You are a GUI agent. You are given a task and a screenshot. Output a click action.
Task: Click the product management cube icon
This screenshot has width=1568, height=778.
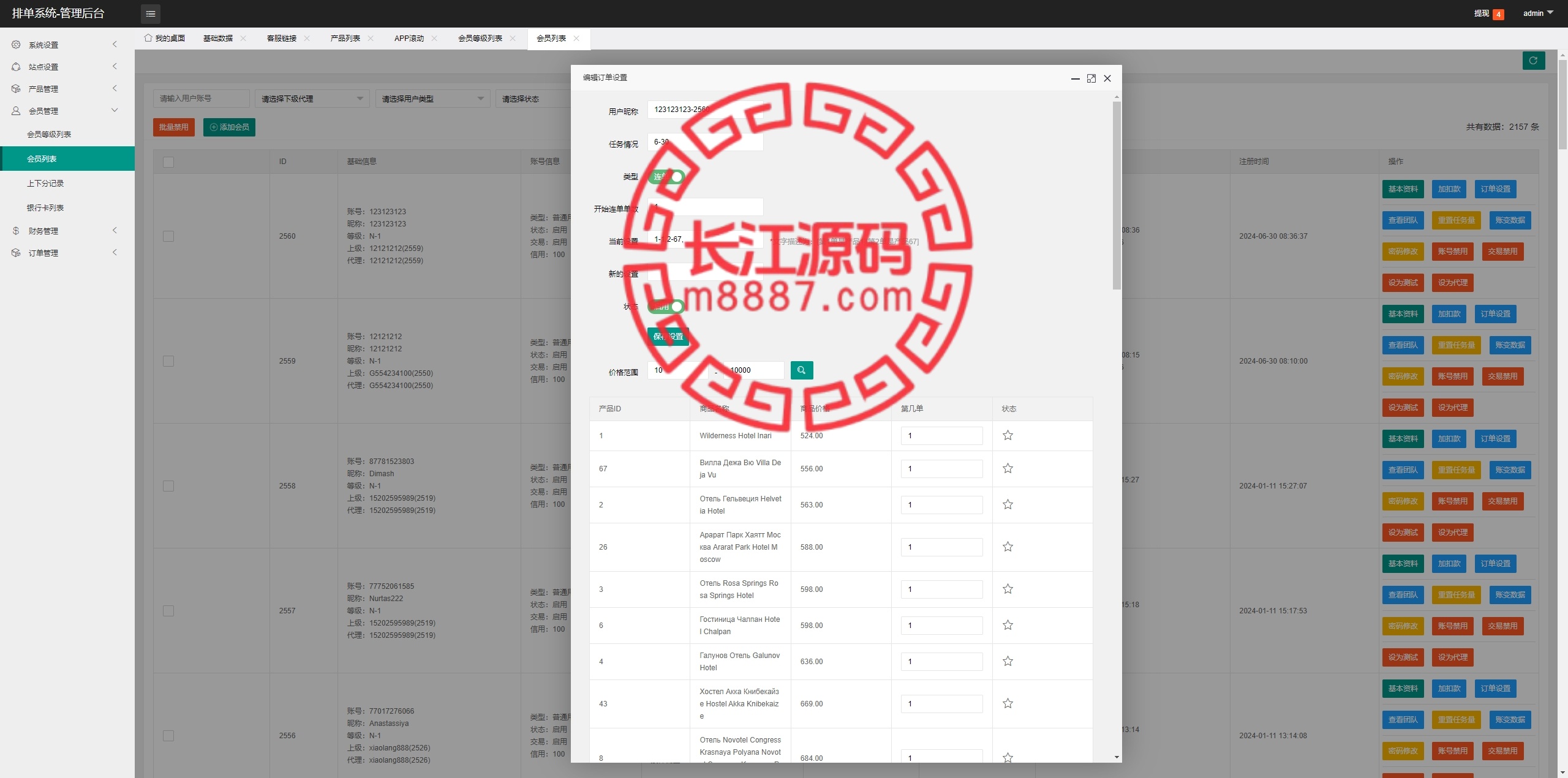[16, 89]
